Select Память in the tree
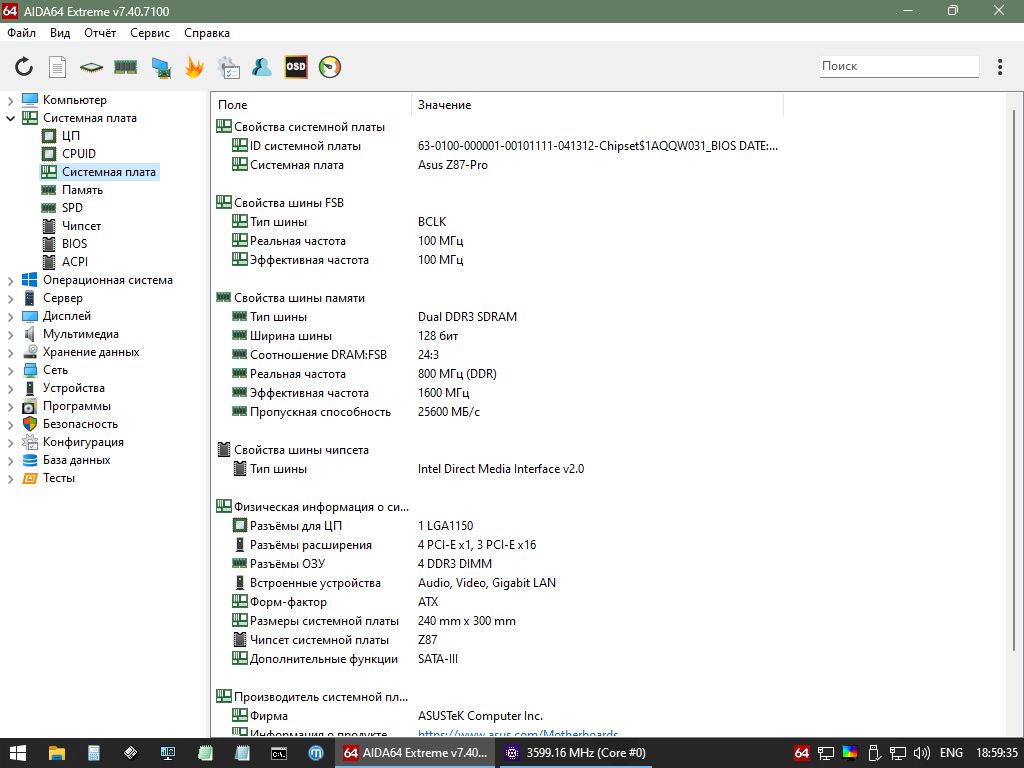 [82, 190]
